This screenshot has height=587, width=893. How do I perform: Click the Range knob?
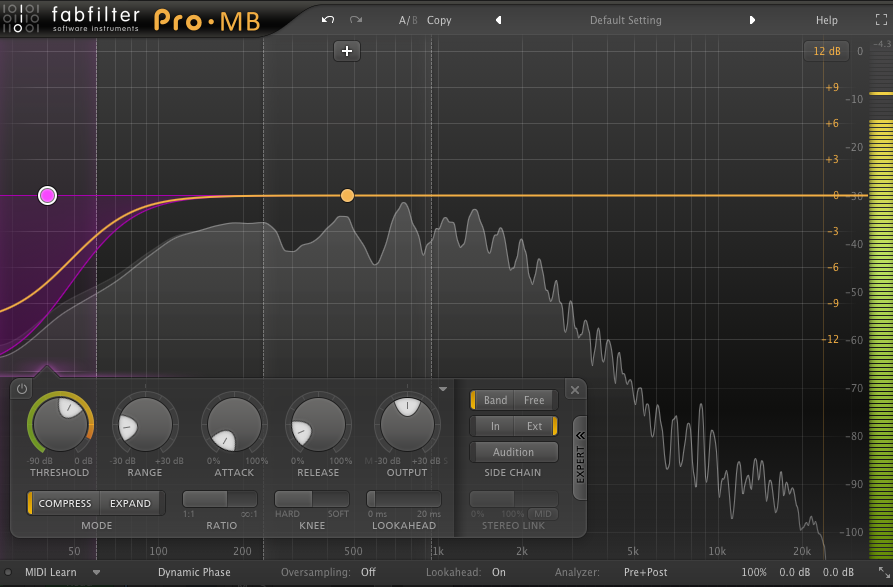[x=145, y=424]
